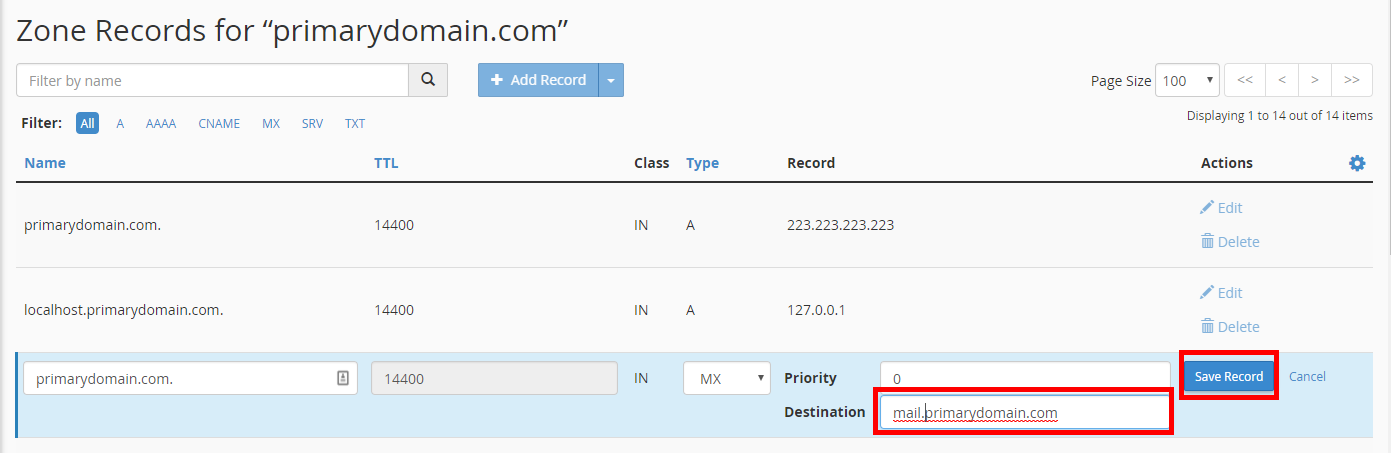The image size is (1391, 453).
Task: Sort records by the Name column
Action: point(45,163)
